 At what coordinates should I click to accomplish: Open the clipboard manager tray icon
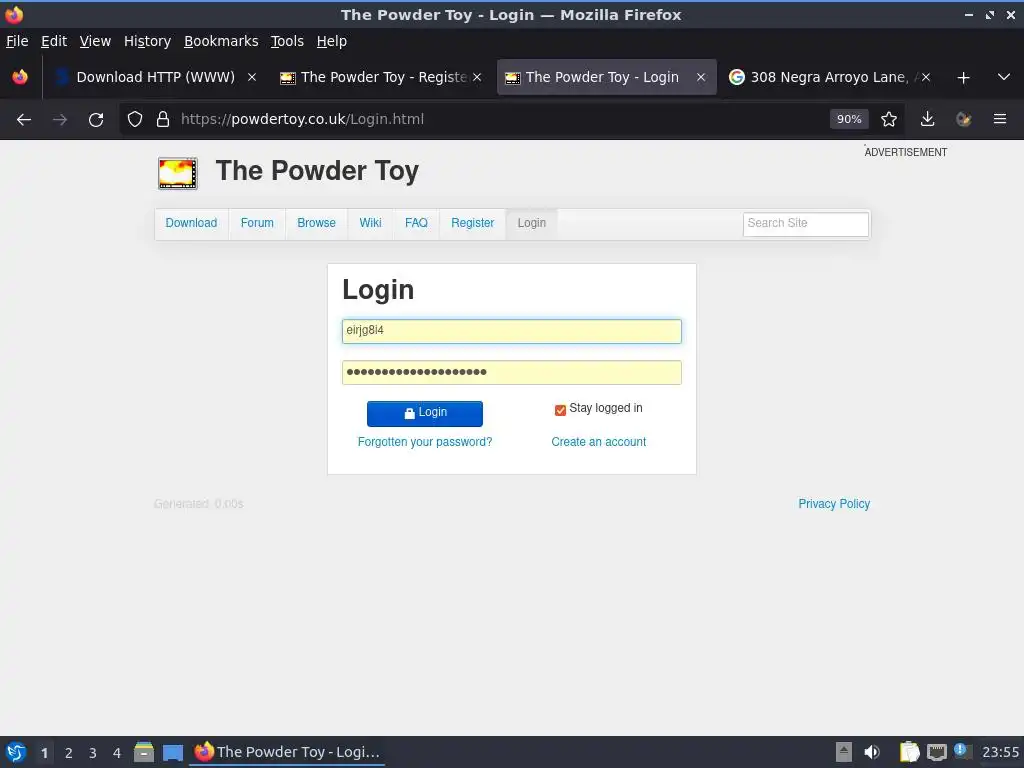tap(909, 752)
